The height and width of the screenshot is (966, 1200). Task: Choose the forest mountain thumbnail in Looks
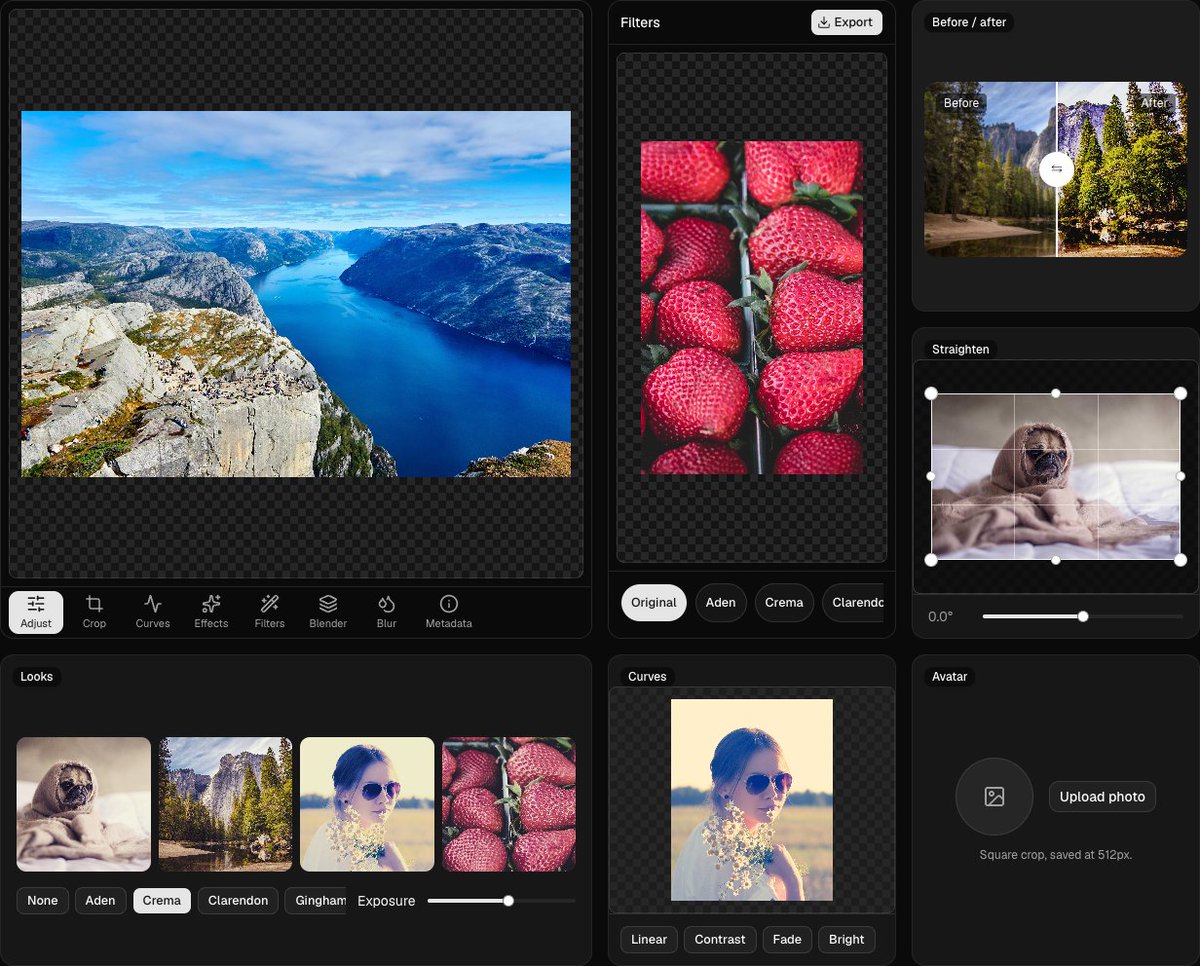(226, 804)
